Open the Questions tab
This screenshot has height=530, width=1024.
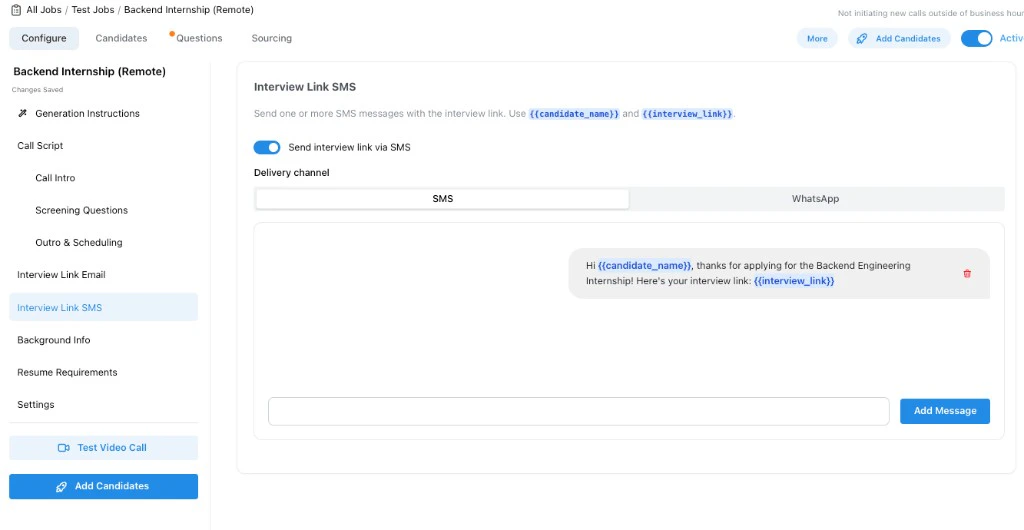click(199, 39)
